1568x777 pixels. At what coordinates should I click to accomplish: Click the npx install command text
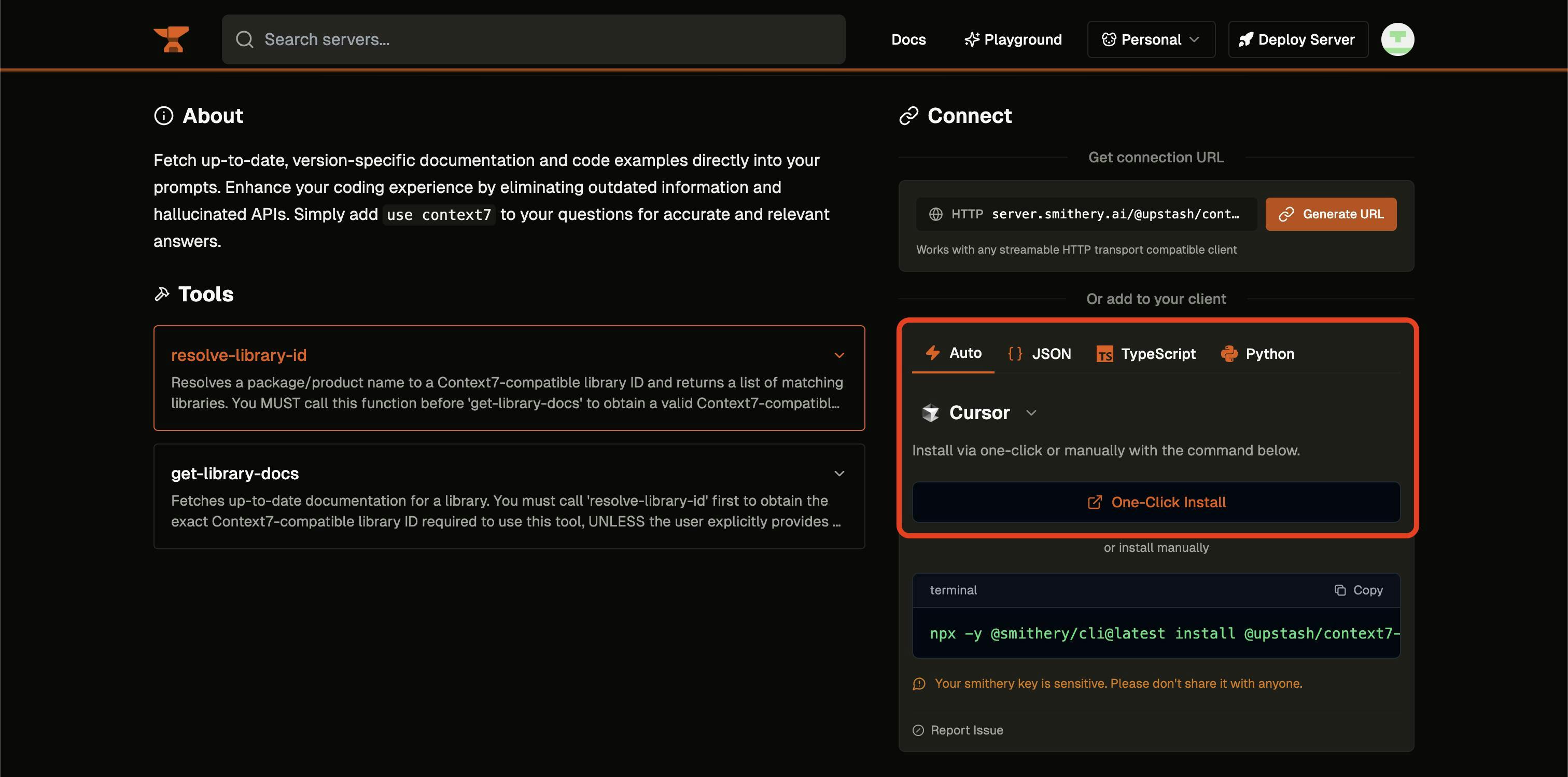tap(1165, 633)
